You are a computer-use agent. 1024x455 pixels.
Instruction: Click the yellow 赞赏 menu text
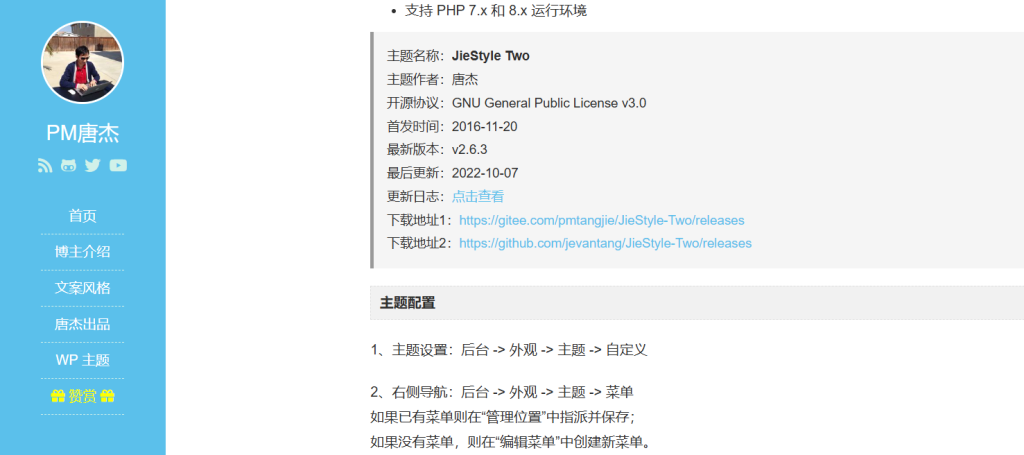[82, 397]
